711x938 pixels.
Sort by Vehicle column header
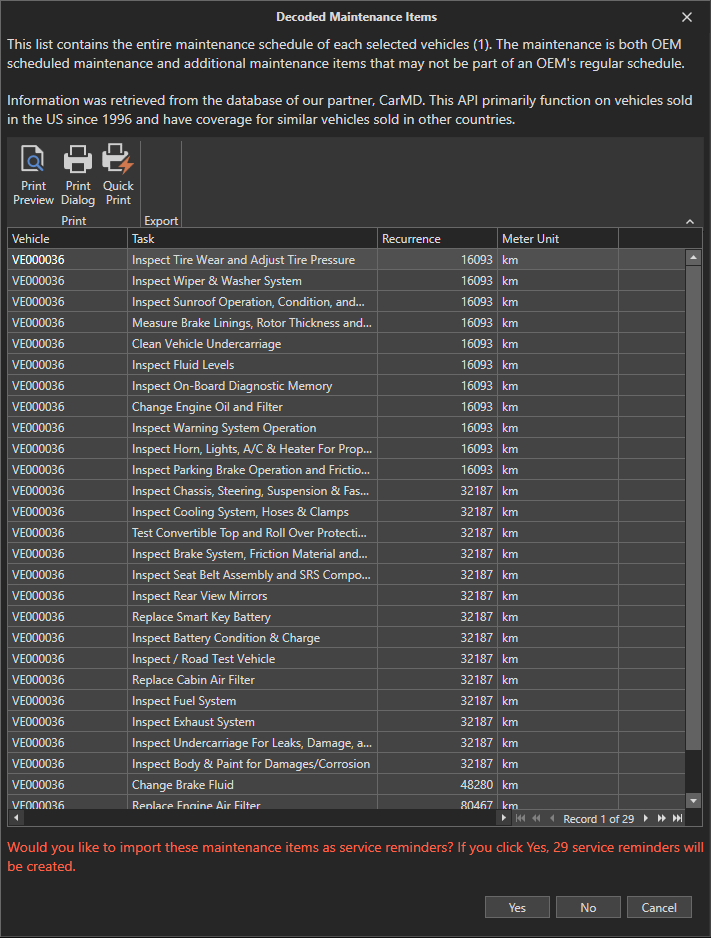pyautogui.click(x=67, y=239)
